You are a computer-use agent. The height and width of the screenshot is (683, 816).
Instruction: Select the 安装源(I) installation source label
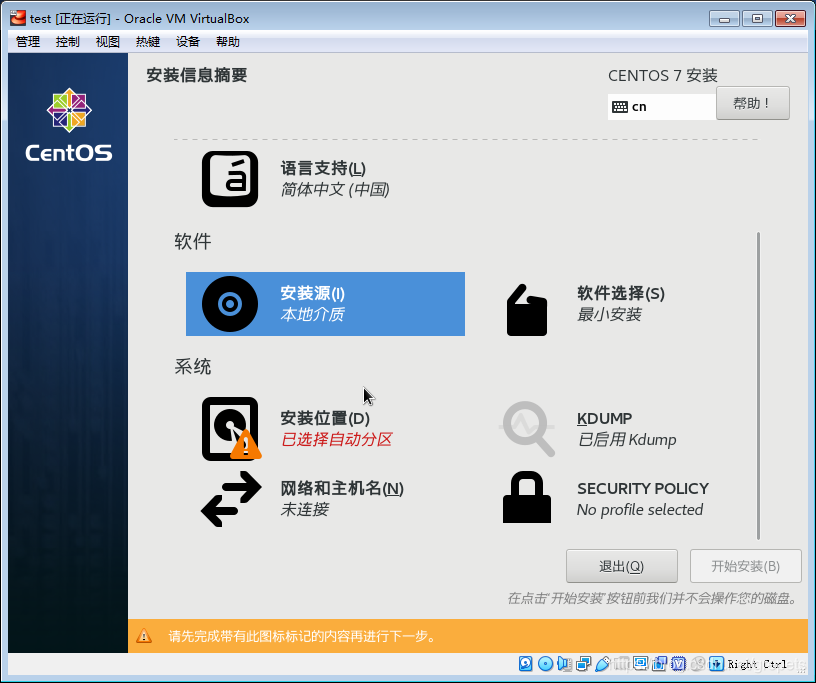coord(312,293)
